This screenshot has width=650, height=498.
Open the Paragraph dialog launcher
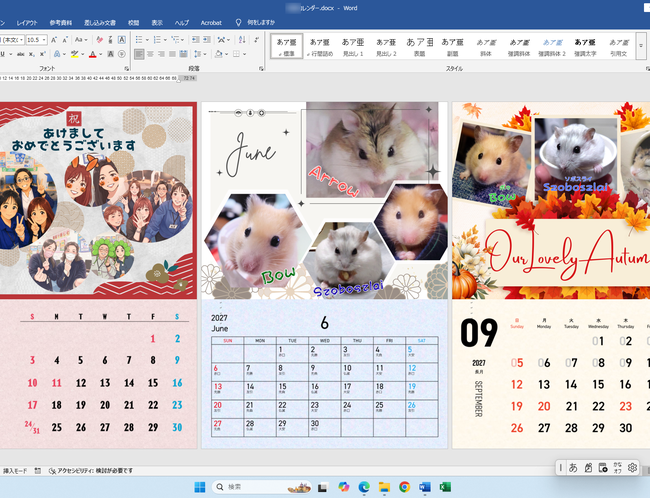tap(261, 68)
